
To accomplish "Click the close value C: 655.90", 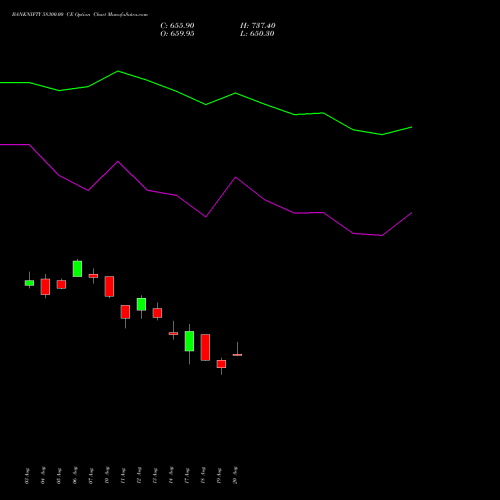I will tap(177, 26).
